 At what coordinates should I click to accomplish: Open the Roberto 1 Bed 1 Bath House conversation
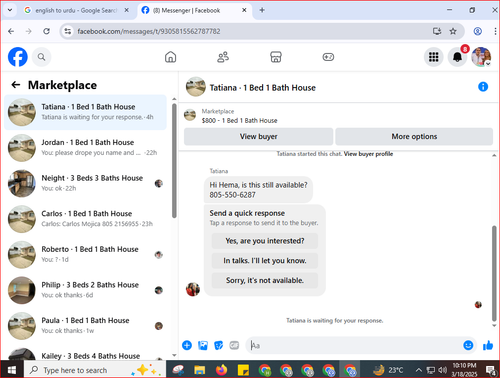[x=85, y=255]
